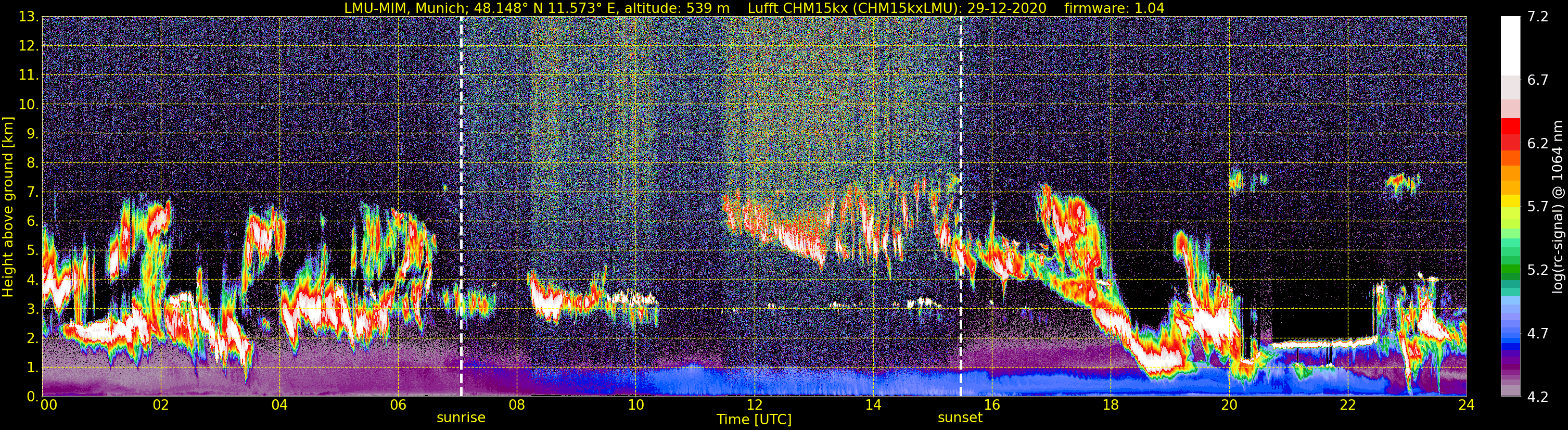The height and width of the screenshot is (430, 1568).
Task: Click height tick label '0.'
Action: [x=32, y=397]
